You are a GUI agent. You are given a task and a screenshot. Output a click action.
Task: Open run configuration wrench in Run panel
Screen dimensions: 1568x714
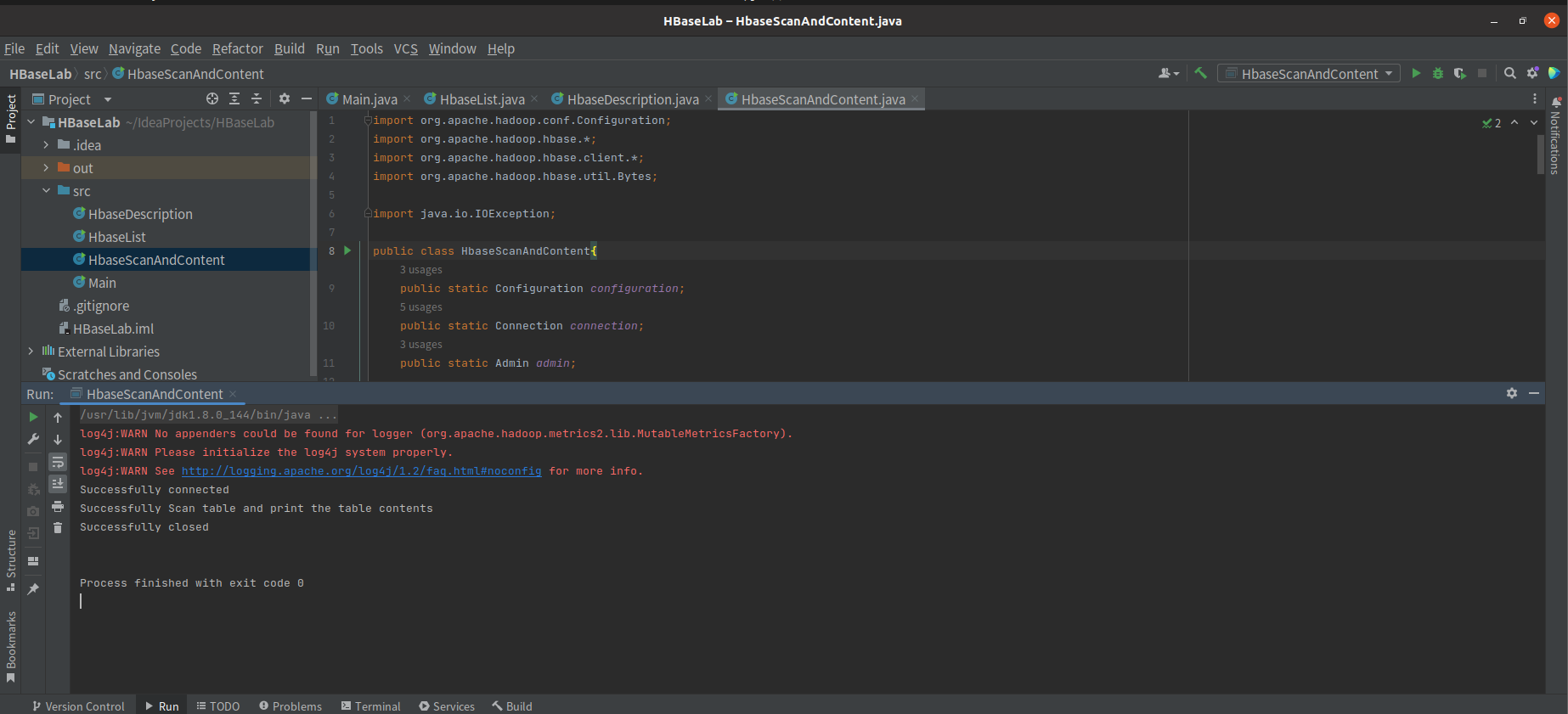[x=33, y=439]
